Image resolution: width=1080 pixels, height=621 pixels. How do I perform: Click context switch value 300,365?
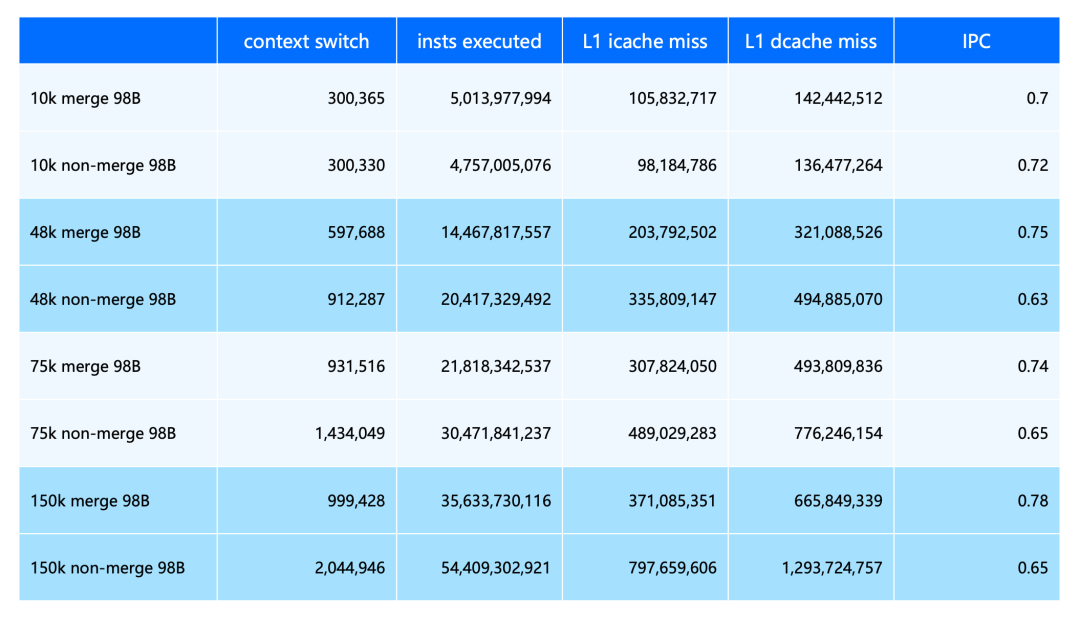click(356, 98)
